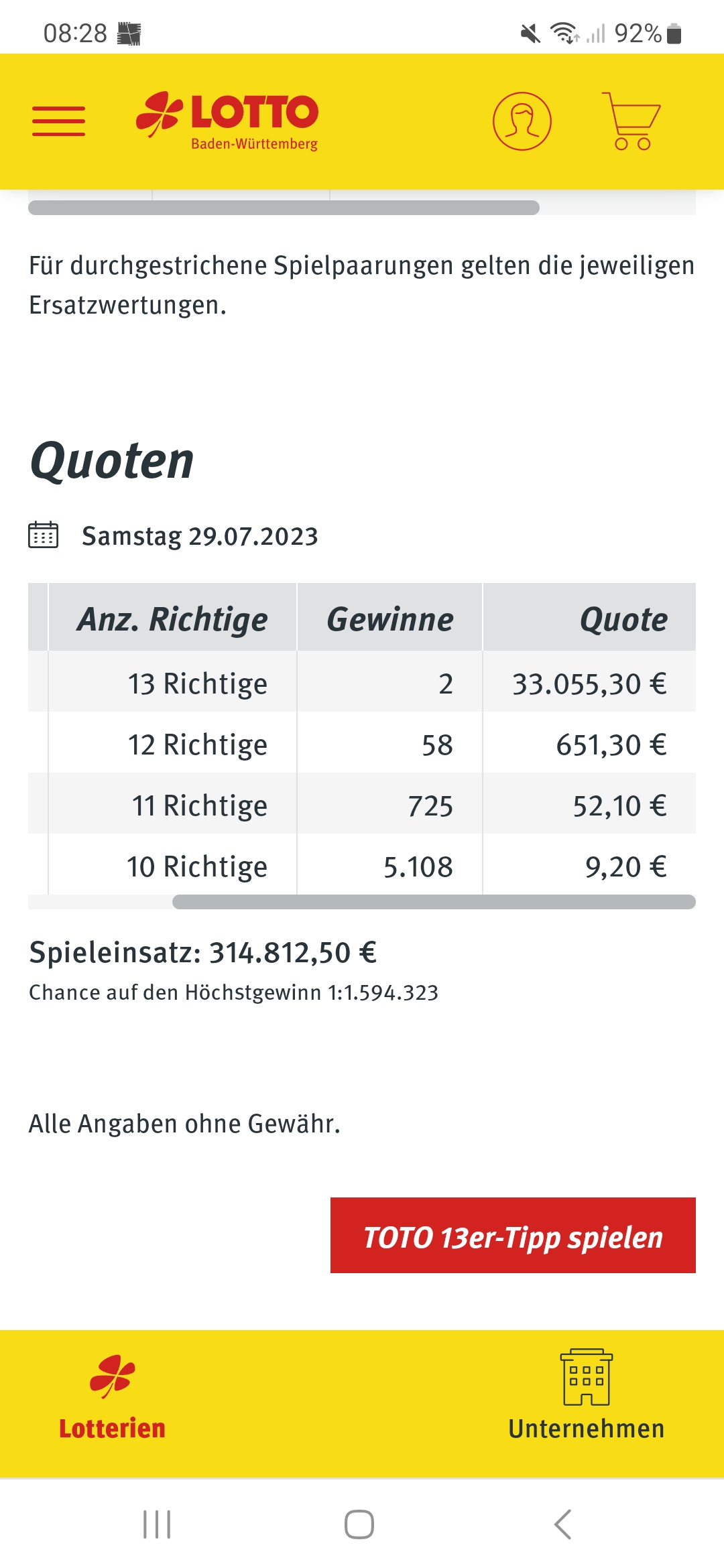Click the calendar icon beside Samstag date
This screenshot has width=724, height=1568.
[x=44, y=535]
